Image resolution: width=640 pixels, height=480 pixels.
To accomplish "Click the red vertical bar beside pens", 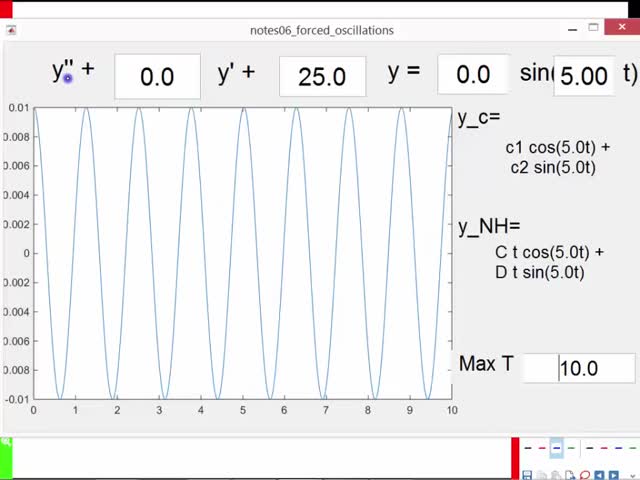I will (515, 458).
